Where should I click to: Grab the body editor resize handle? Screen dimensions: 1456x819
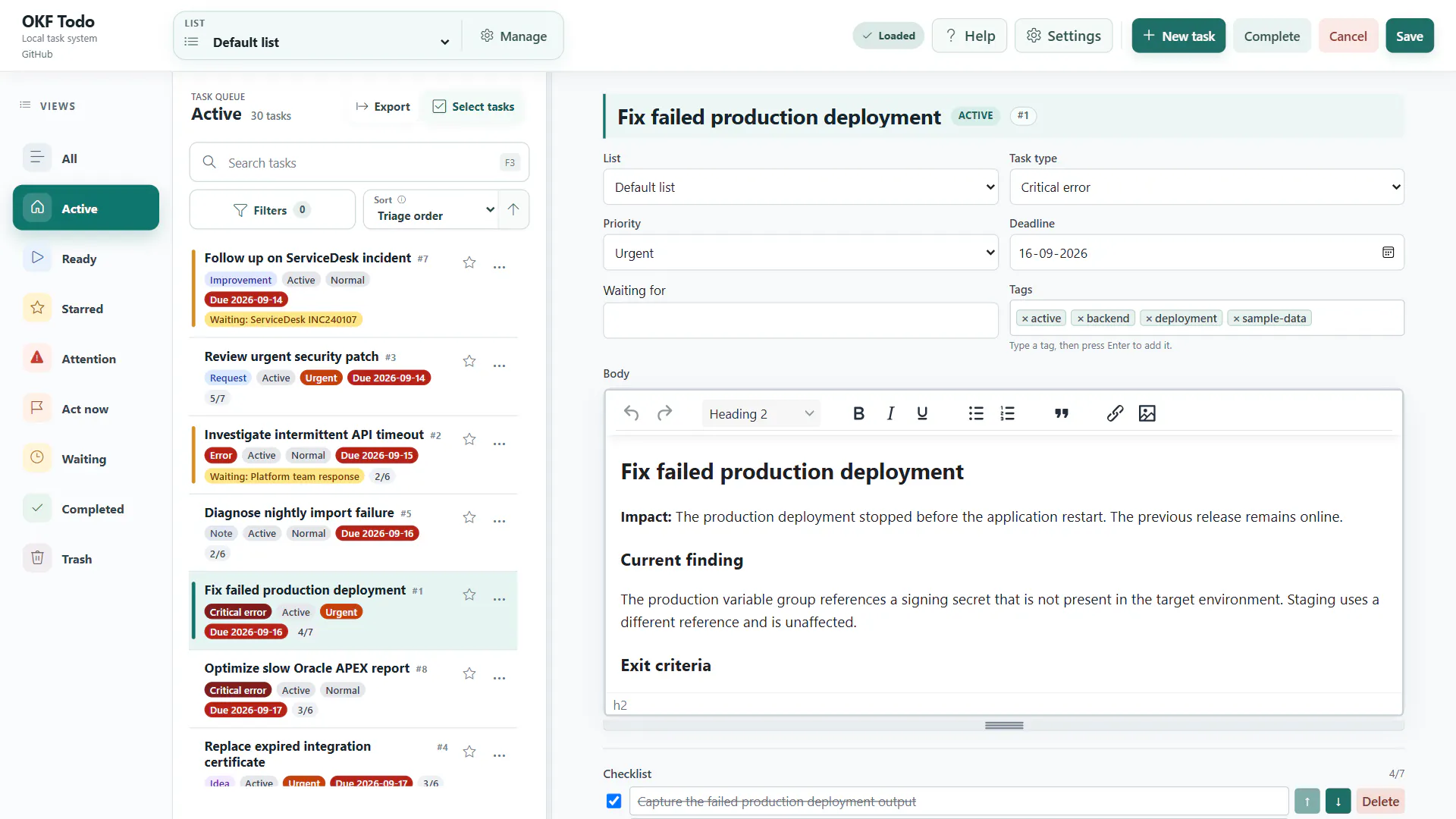click(x=1003, y=726)
